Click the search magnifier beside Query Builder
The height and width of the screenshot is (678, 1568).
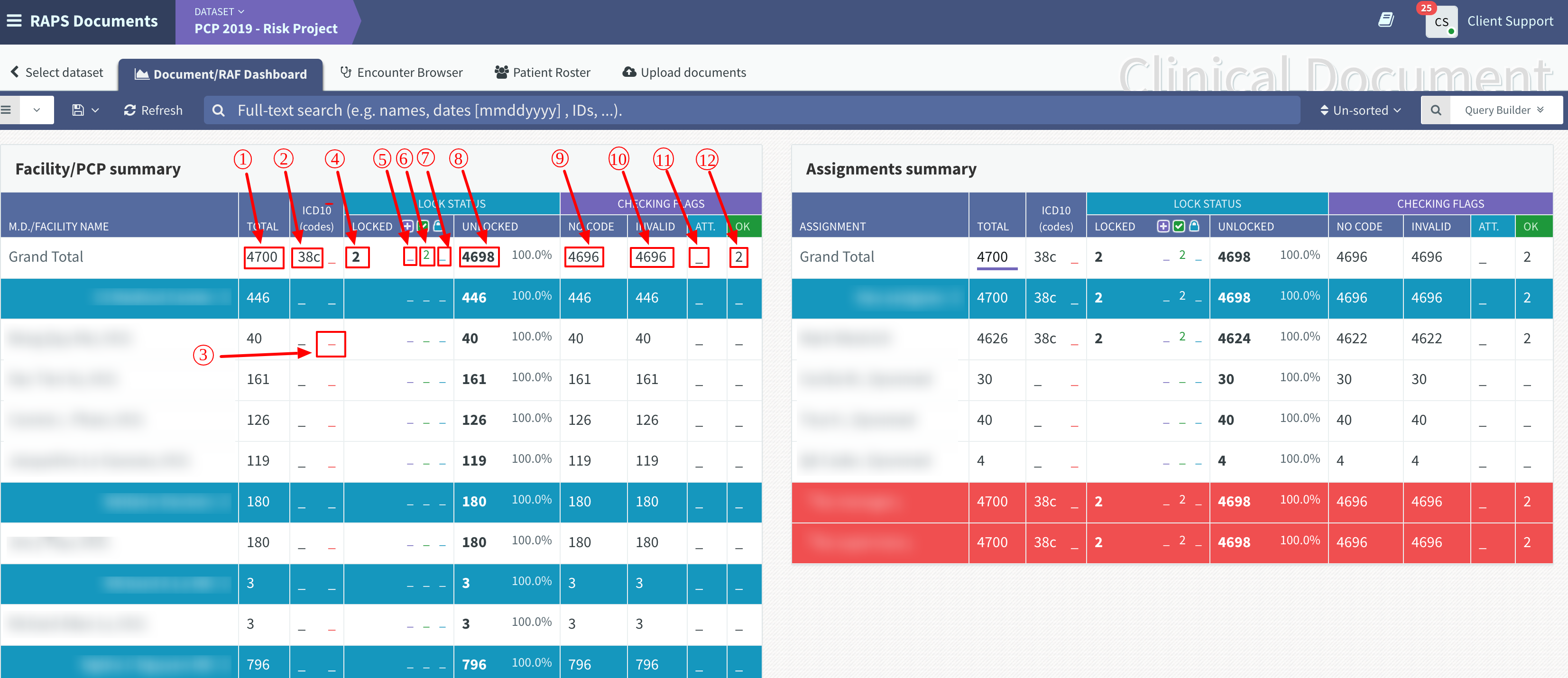(x=1436, y=110)
